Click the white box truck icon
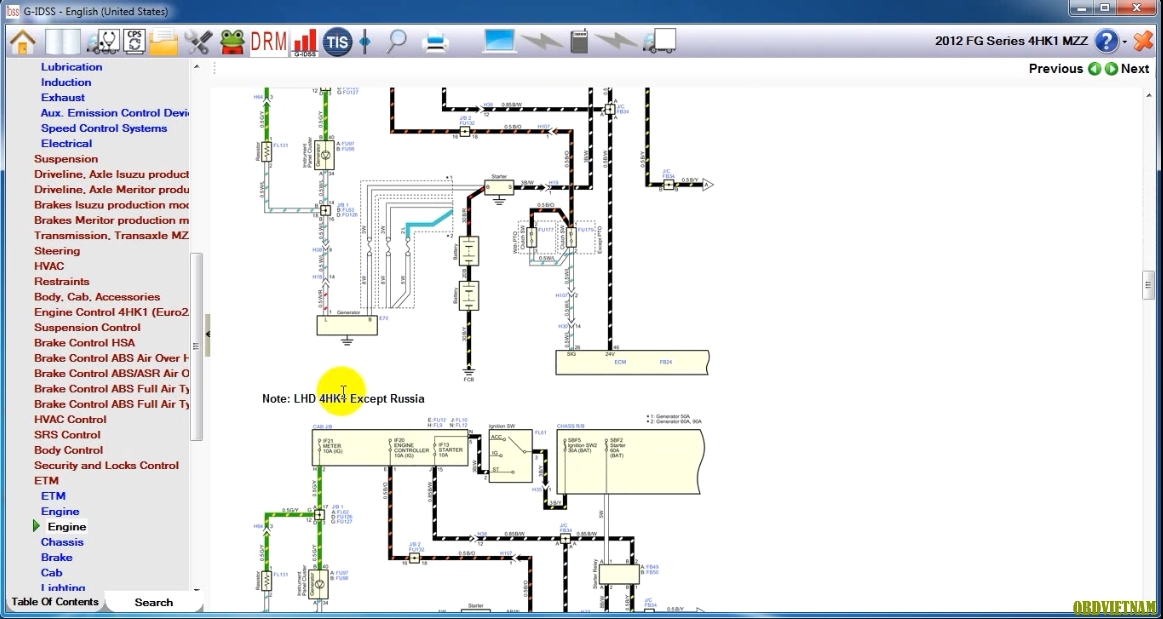This screenshot has width=1163, height=619. click(659, 42)
